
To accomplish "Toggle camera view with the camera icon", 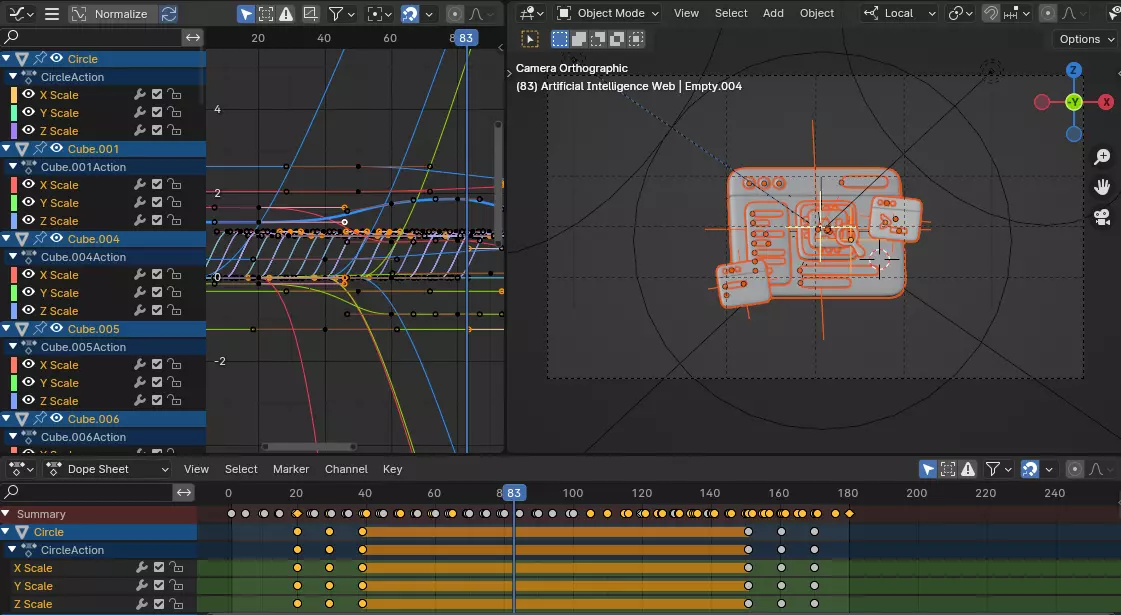I will 1102,217.
